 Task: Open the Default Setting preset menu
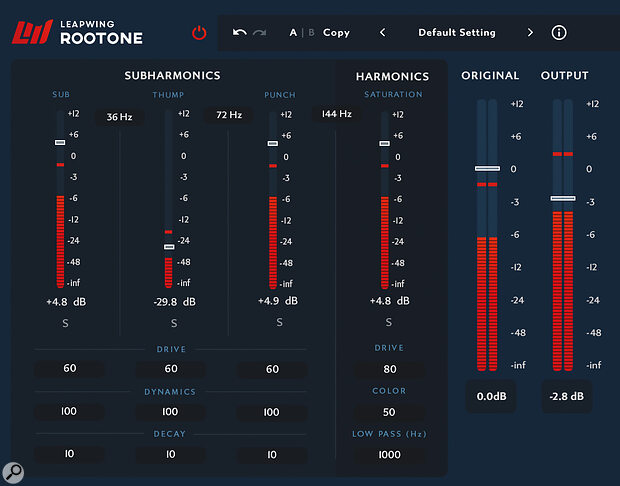tap(457, 33)
